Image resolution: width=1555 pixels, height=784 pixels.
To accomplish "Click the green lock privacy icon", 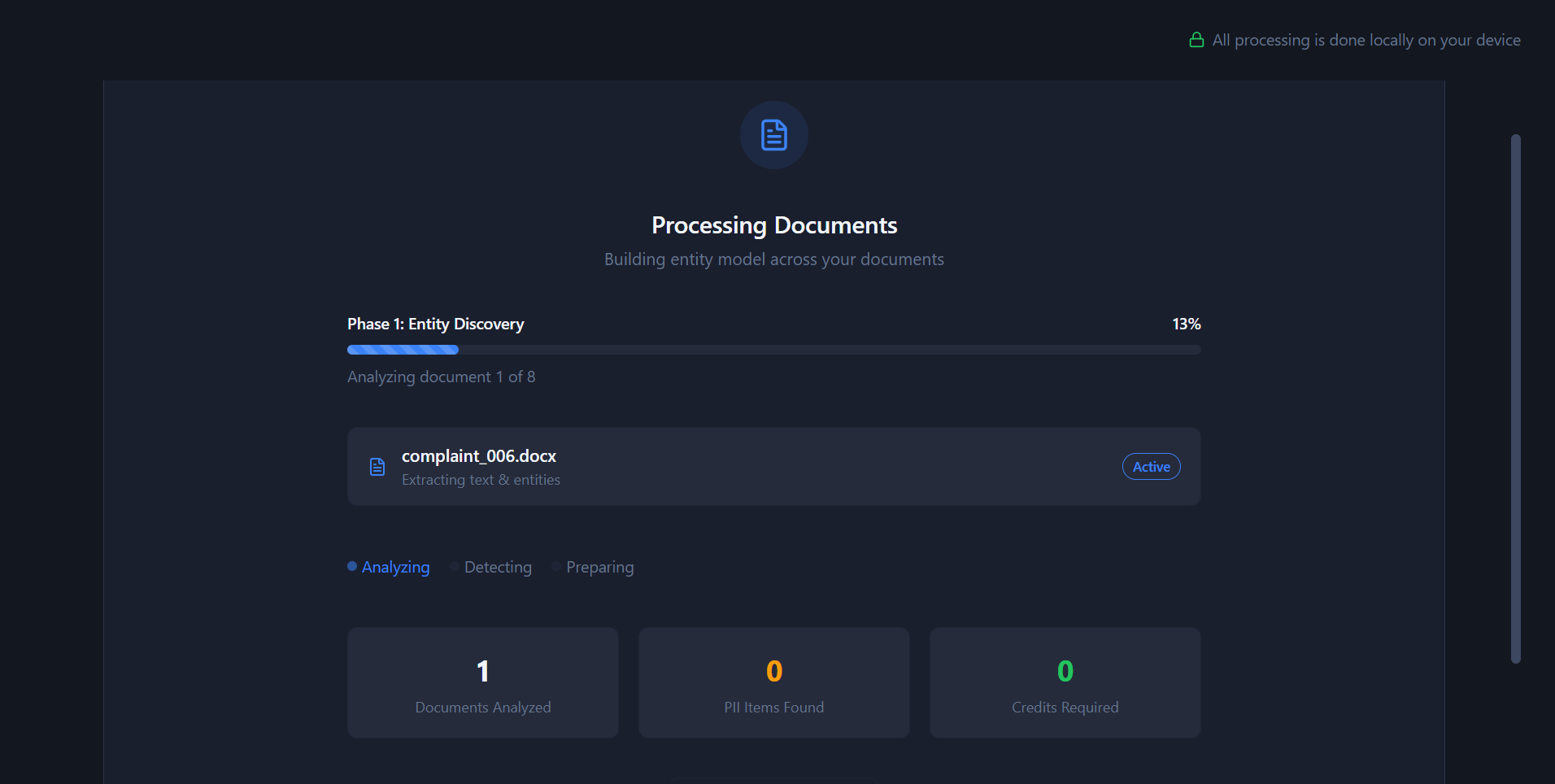I will [1196, 40].
